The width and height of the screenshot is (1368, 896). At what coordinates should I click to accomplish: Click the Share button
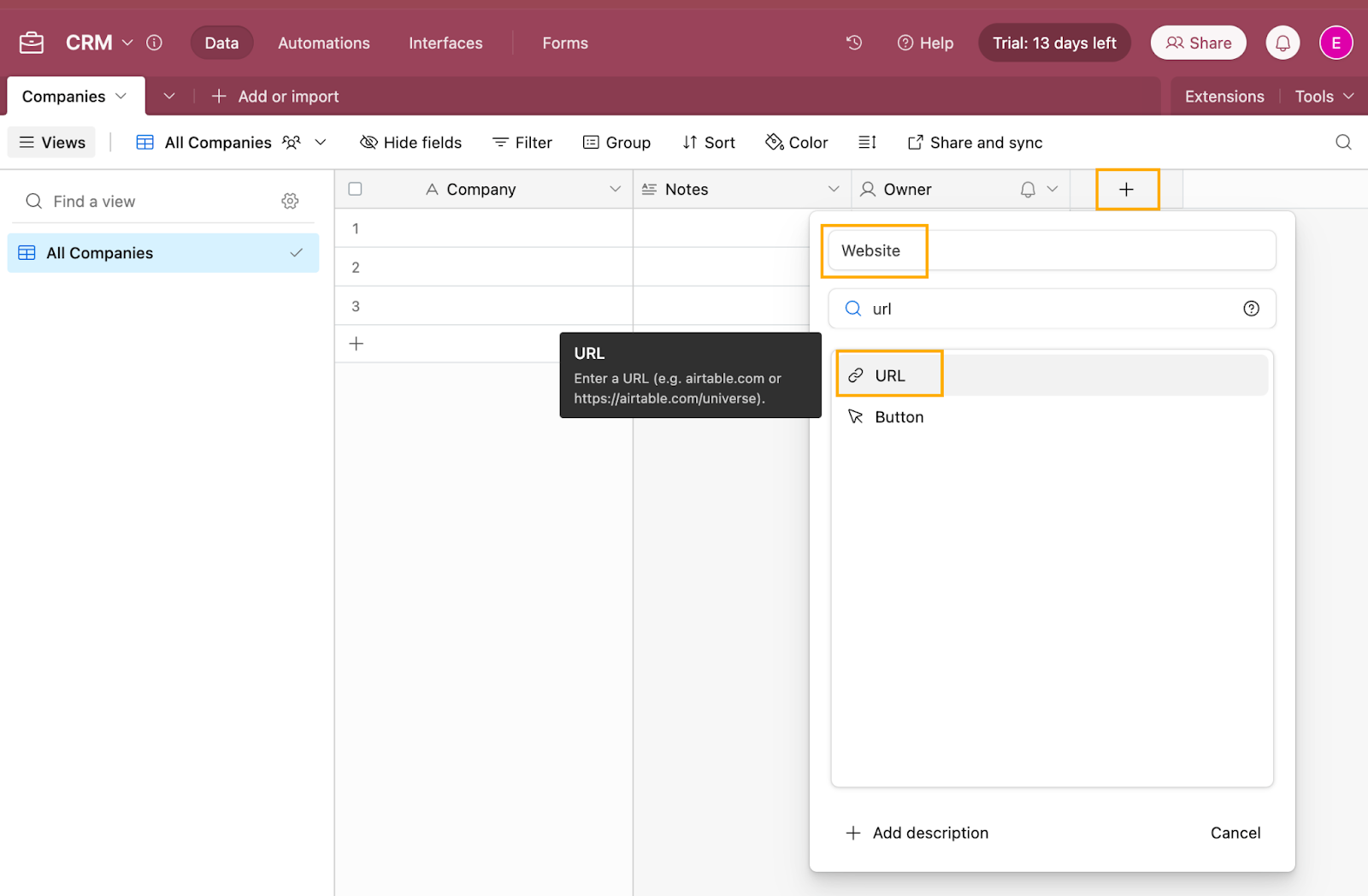[x=1199, y=43]
